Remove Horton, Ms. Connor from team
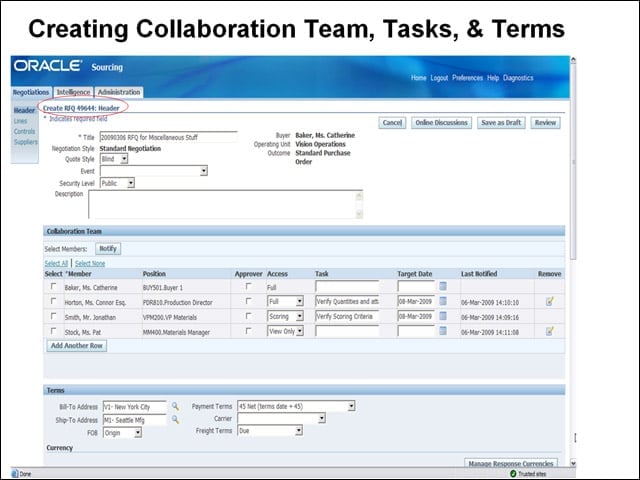640x480 pixels. (x=550, y=301)
